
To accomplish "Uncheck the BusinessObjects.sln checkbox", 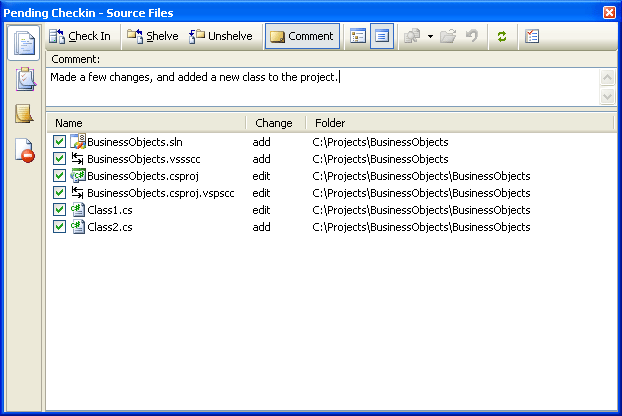I will pyautogui.click(x=59, y=142).
